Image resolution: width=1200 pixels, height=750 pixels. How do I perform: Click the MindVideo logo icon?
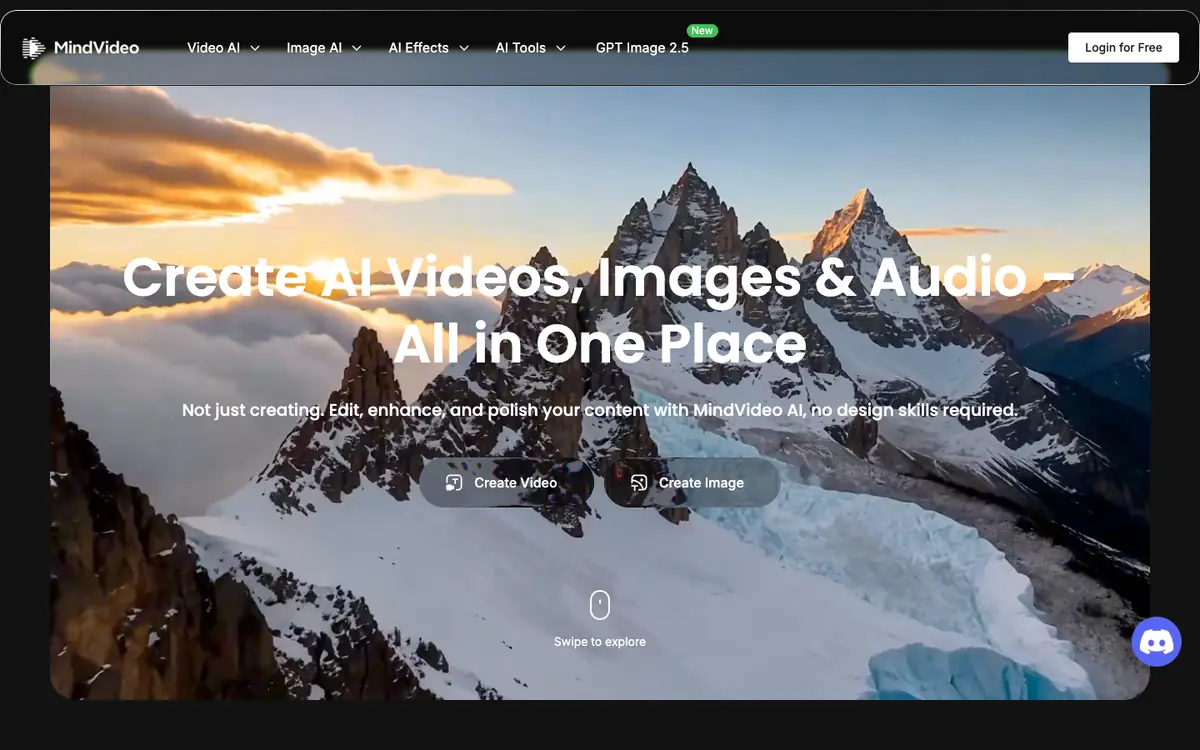pos(34,47)
